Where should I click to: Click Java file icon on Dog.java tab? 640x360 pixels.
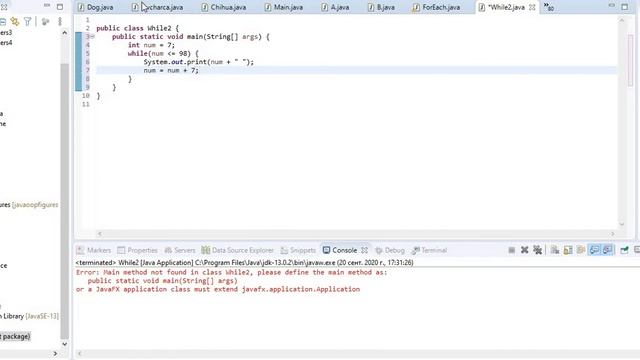coord(81,7)
